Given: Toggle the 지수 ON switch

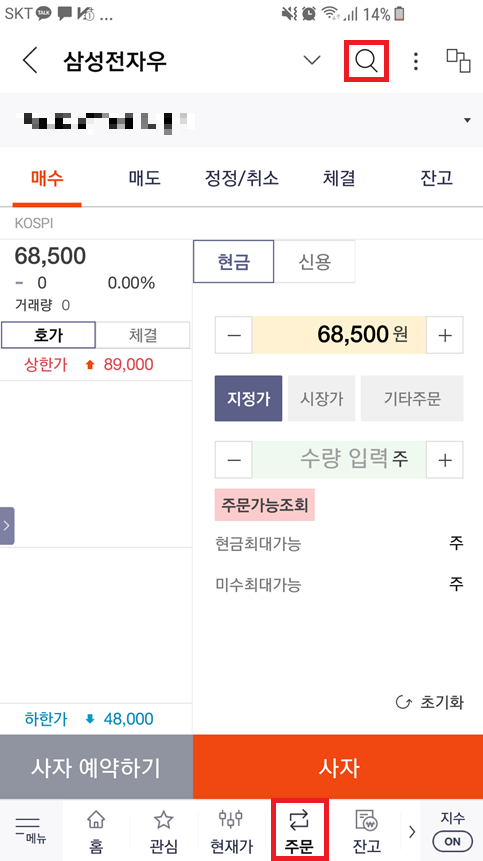Looking at the screenshot, I should point(453,841).
